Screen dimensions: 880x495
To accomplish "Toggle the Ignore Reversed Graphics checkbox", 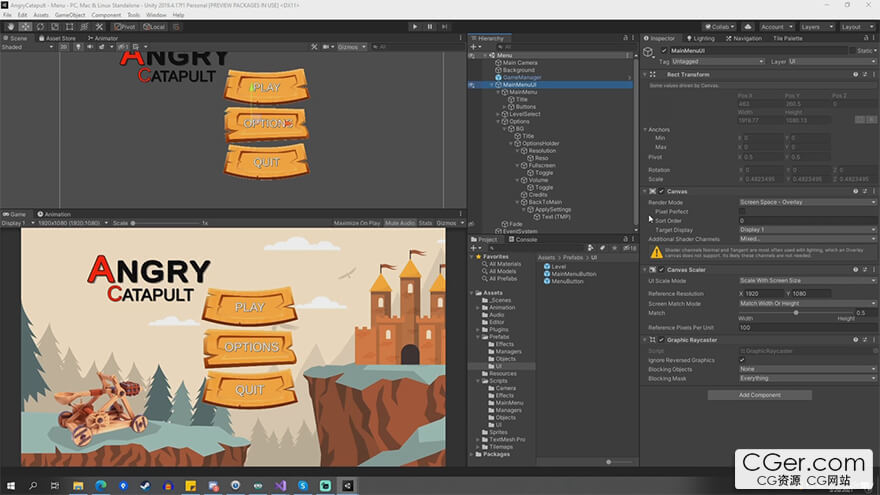I will (742, 360).
